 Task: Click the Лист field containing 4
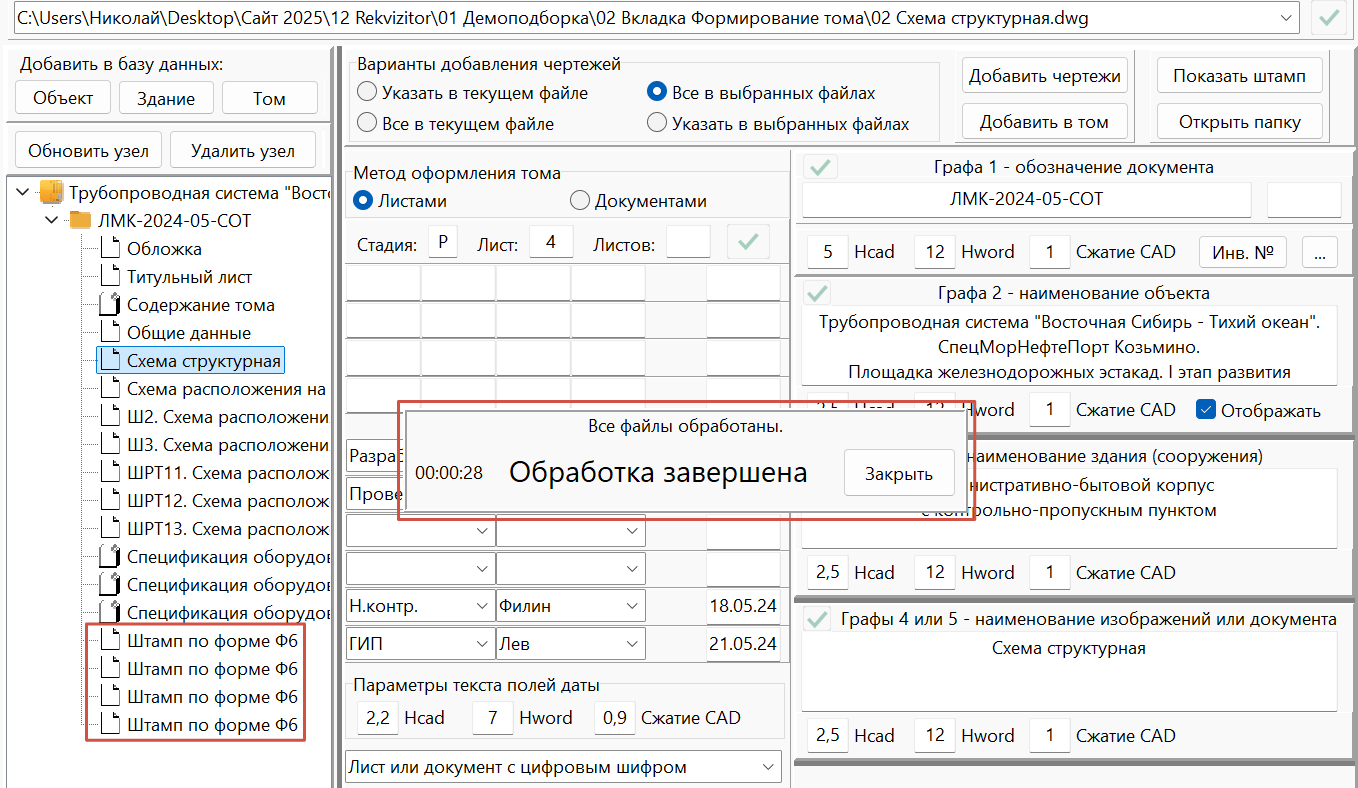(551, 242)
